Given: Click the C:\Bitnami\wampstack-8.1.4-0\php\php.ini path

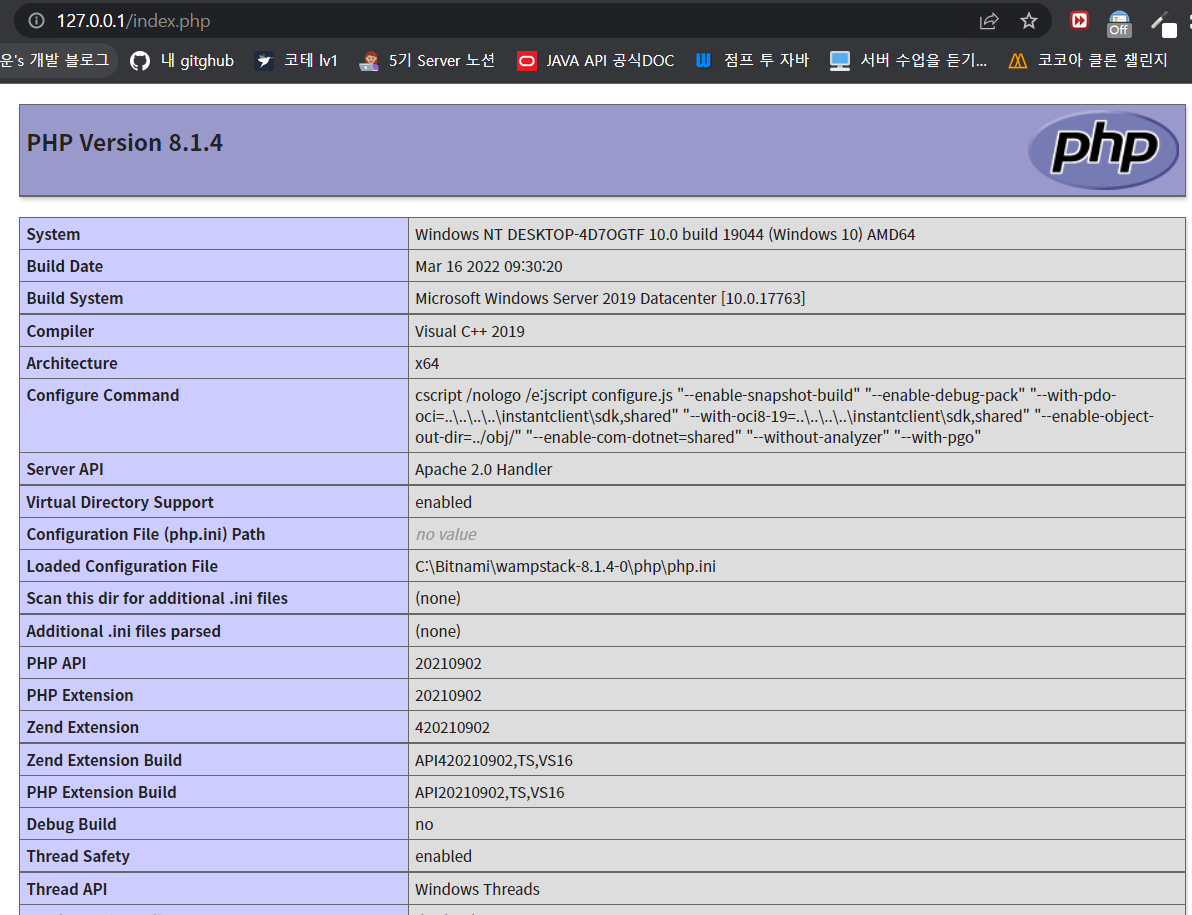Looking at the screenshot, I should click(565, 566).
